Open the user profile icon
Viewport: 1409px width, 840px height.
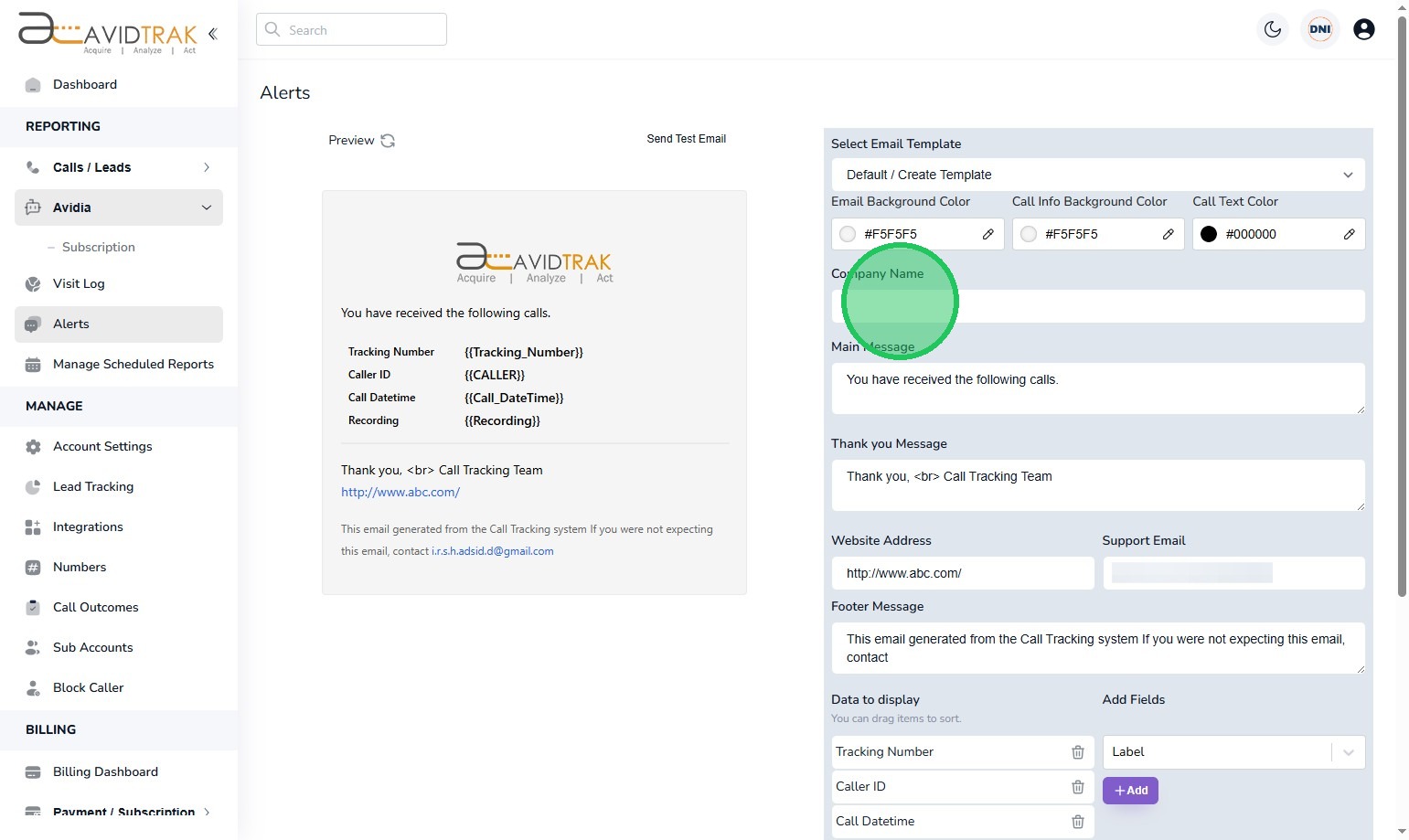coord(1363,29)
